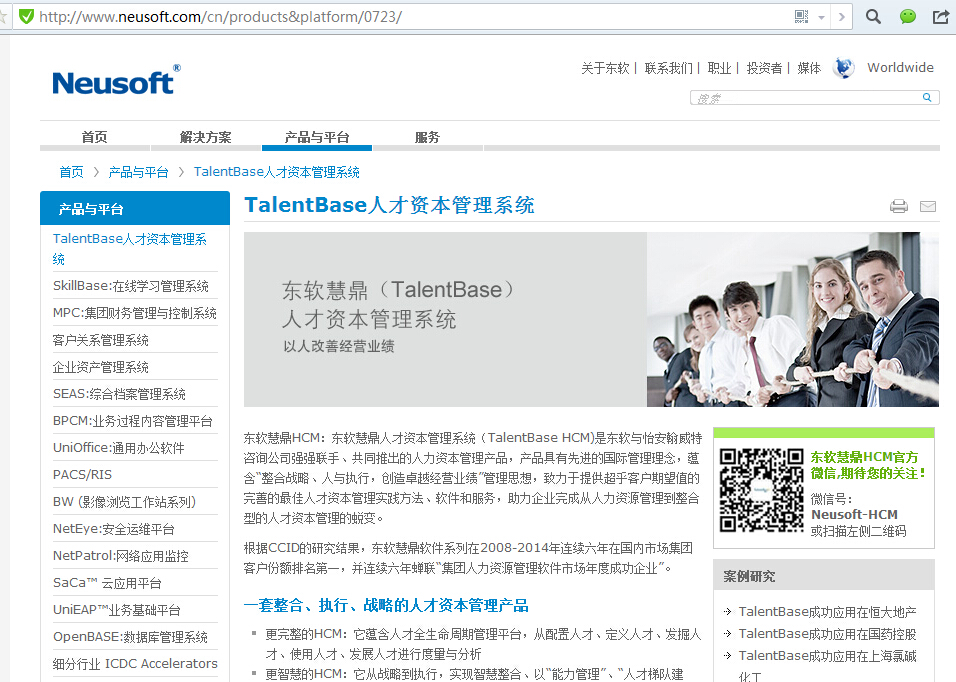Open SEAS:综合档案管理系统 in the sidebar
Image resolution: width=956 pixels, height=682 pixels.
[119, 394]
